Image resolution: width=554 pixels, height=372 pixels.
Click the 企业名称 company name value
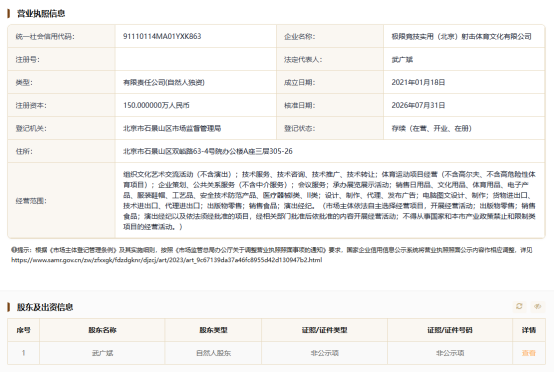461,36
